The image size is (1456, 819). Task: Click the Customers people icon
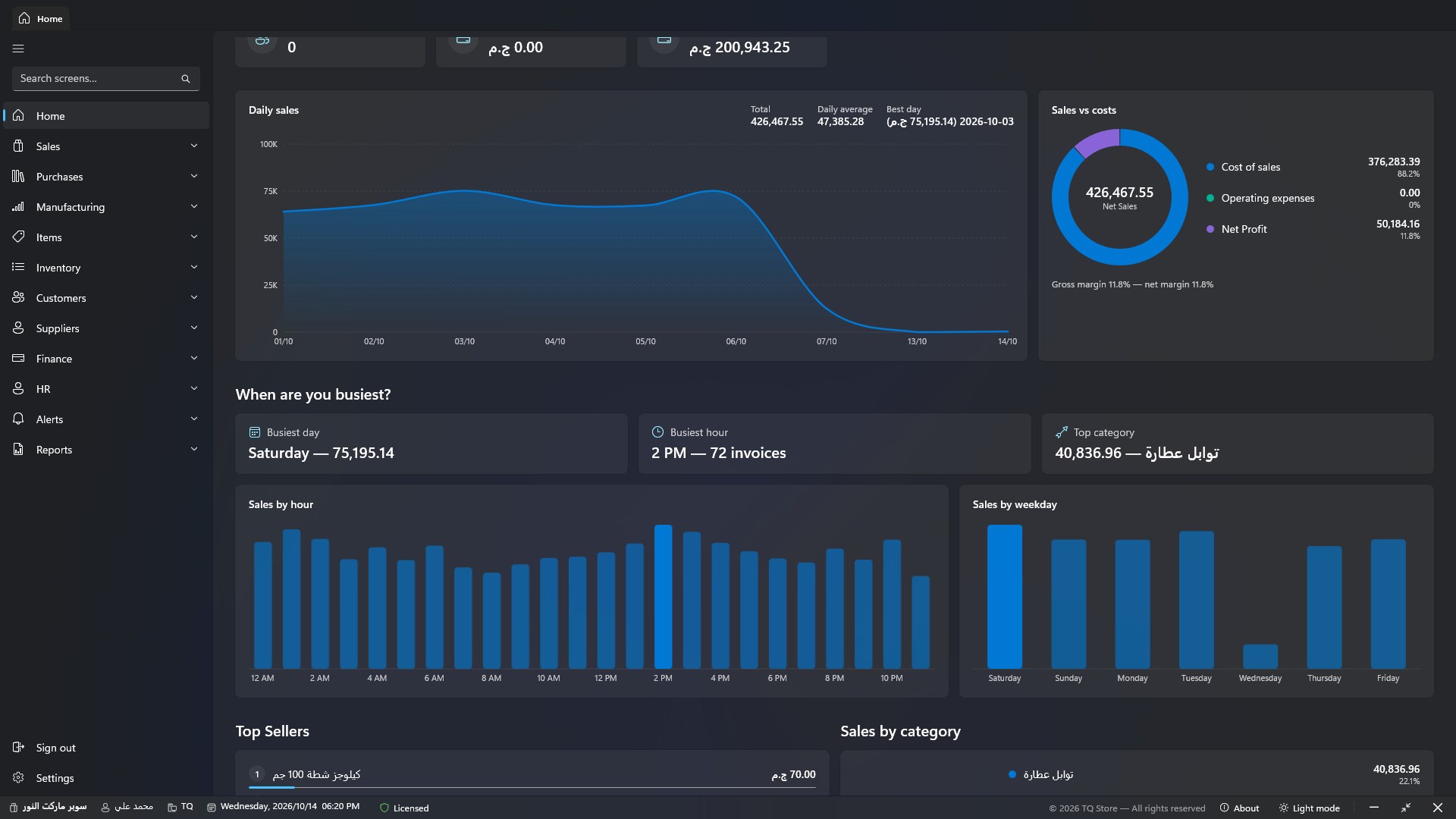click(x=18, y=297)
